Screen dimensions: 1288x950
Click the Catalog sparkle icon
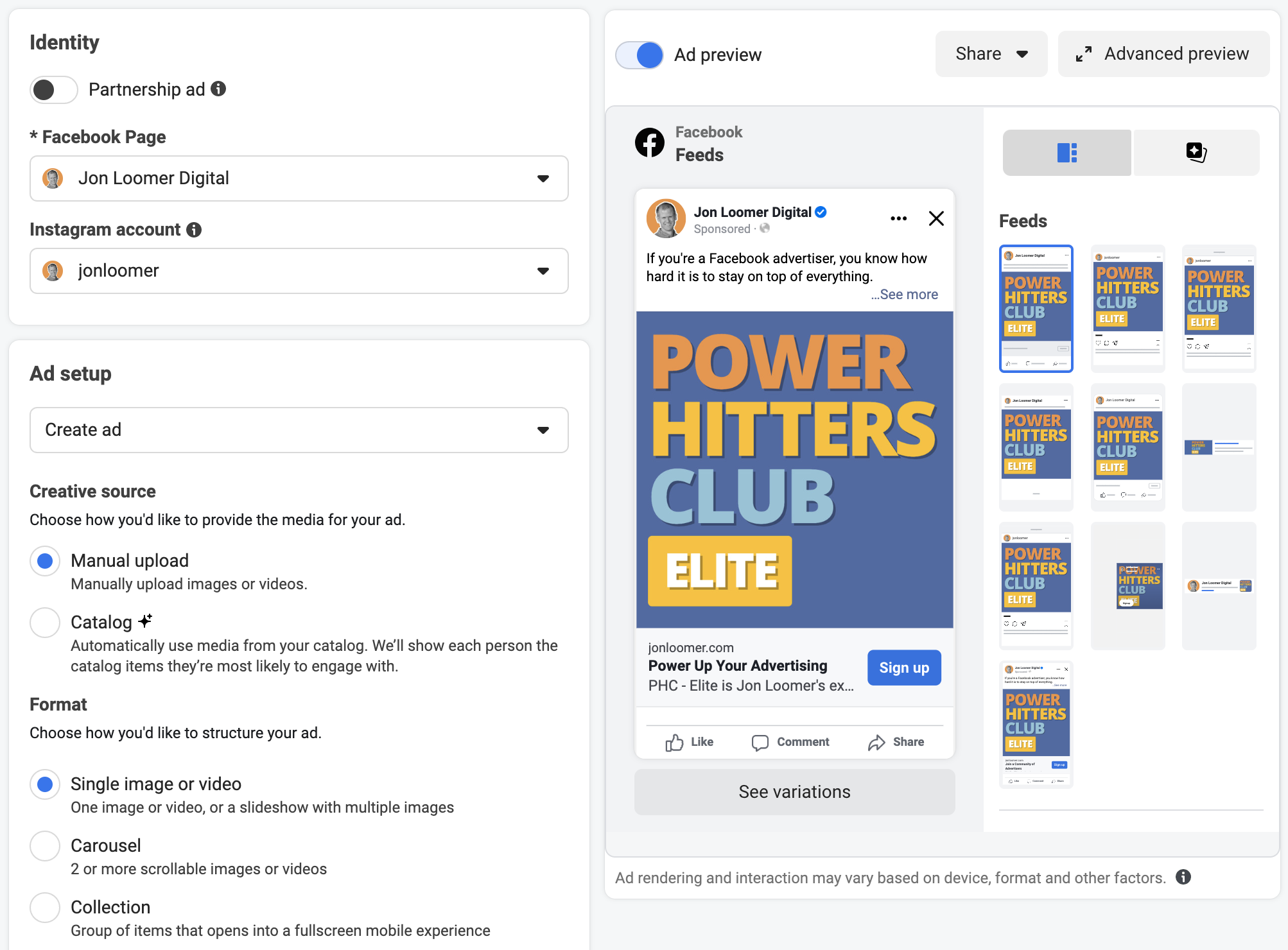tap(145, 621)
